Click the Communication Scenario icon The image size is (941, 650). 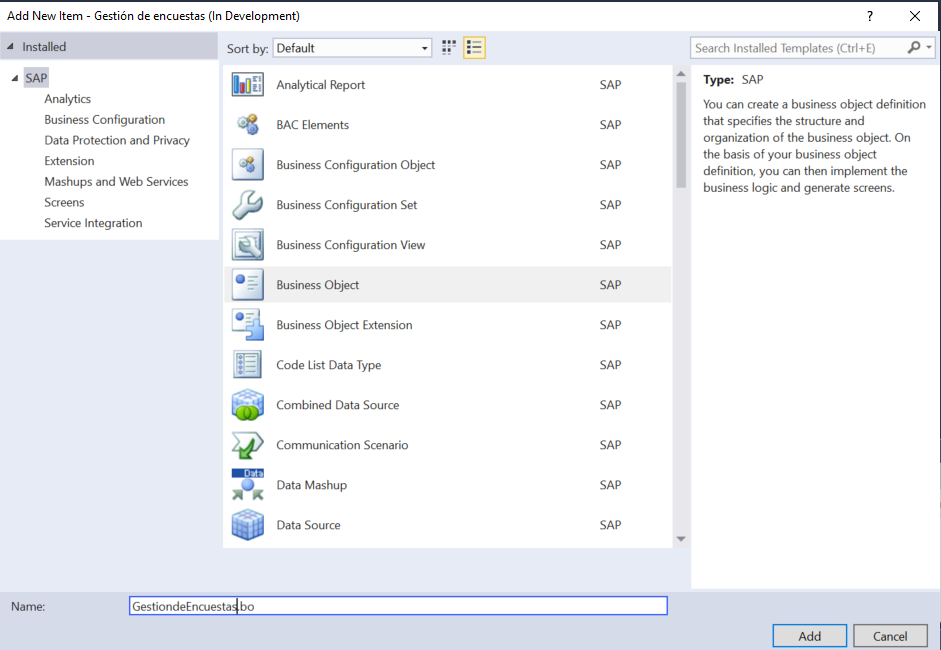[247, 445]
